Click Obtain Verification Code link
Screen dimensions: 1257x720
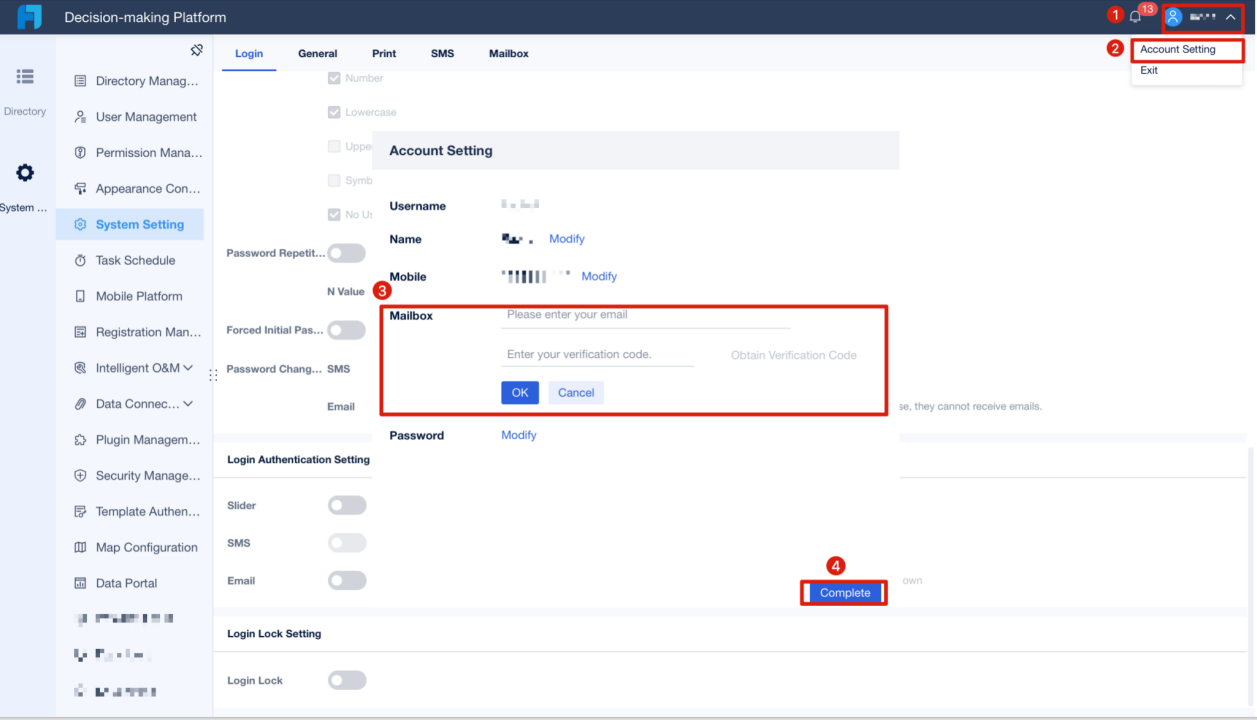tap(794, 355)
